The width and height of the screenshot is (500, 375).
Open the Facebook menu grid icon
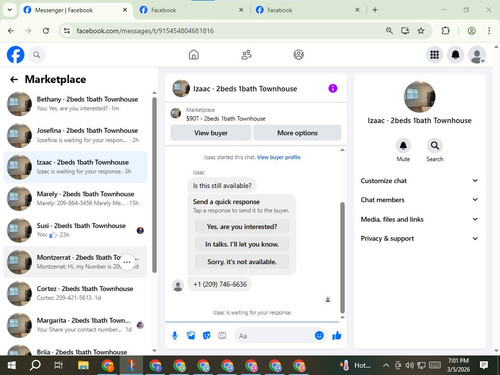pos(434,55)
